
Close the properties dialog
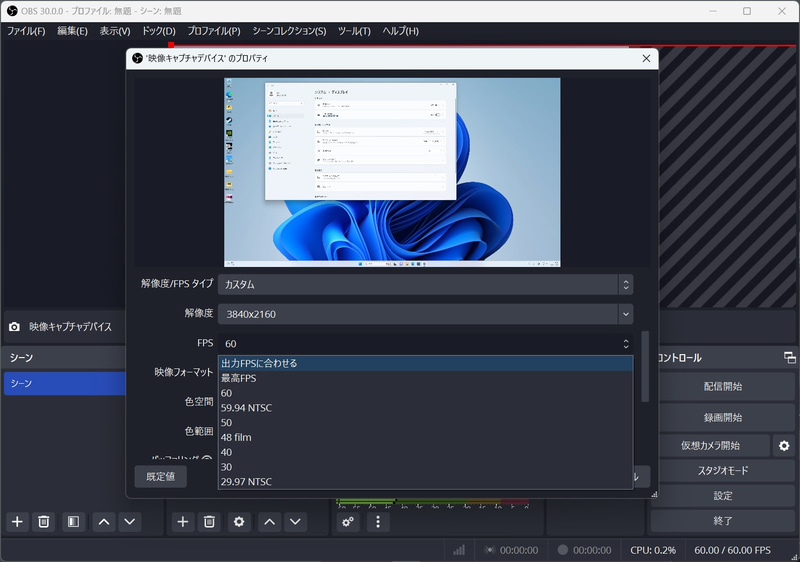coord(646,58)
